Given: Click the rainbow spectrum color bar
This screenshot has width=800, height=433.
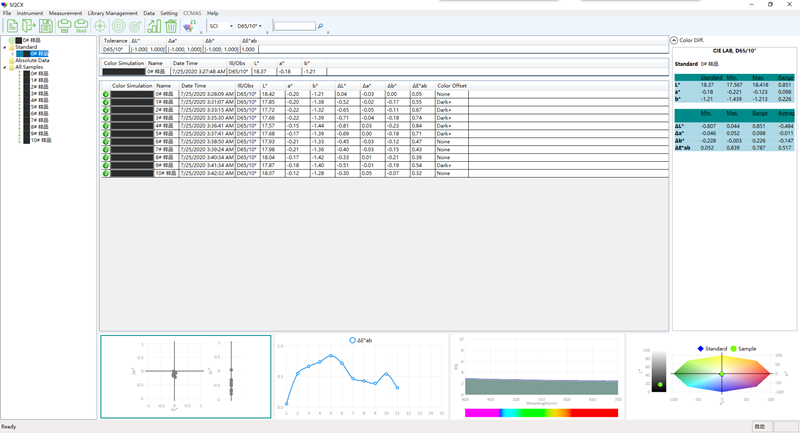Looking at the screenshot, I should coord(541,412).
